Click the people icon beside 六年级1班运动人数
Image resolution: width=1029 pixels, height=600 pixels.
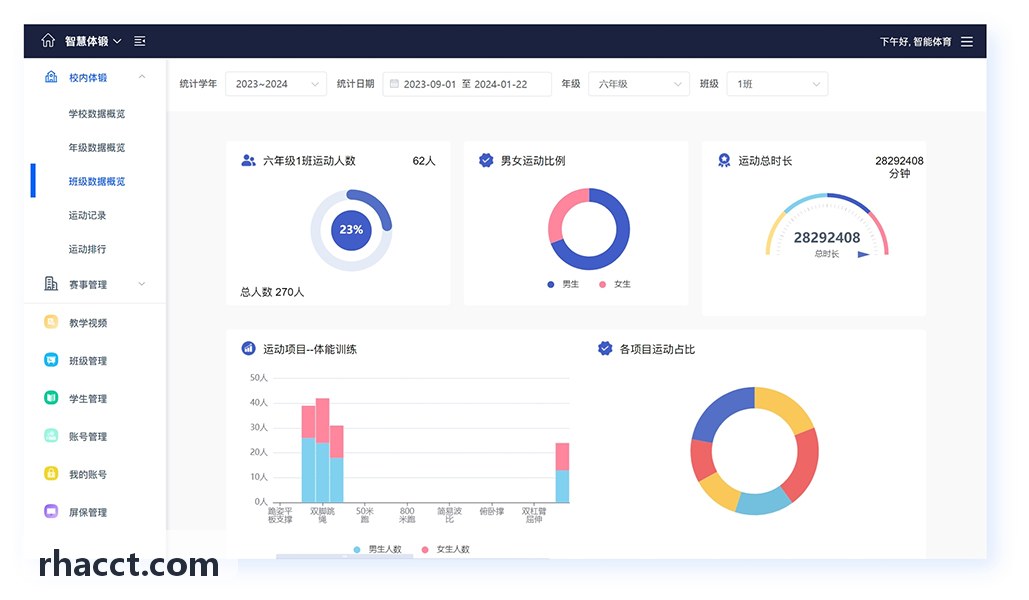tap(248, 160)
